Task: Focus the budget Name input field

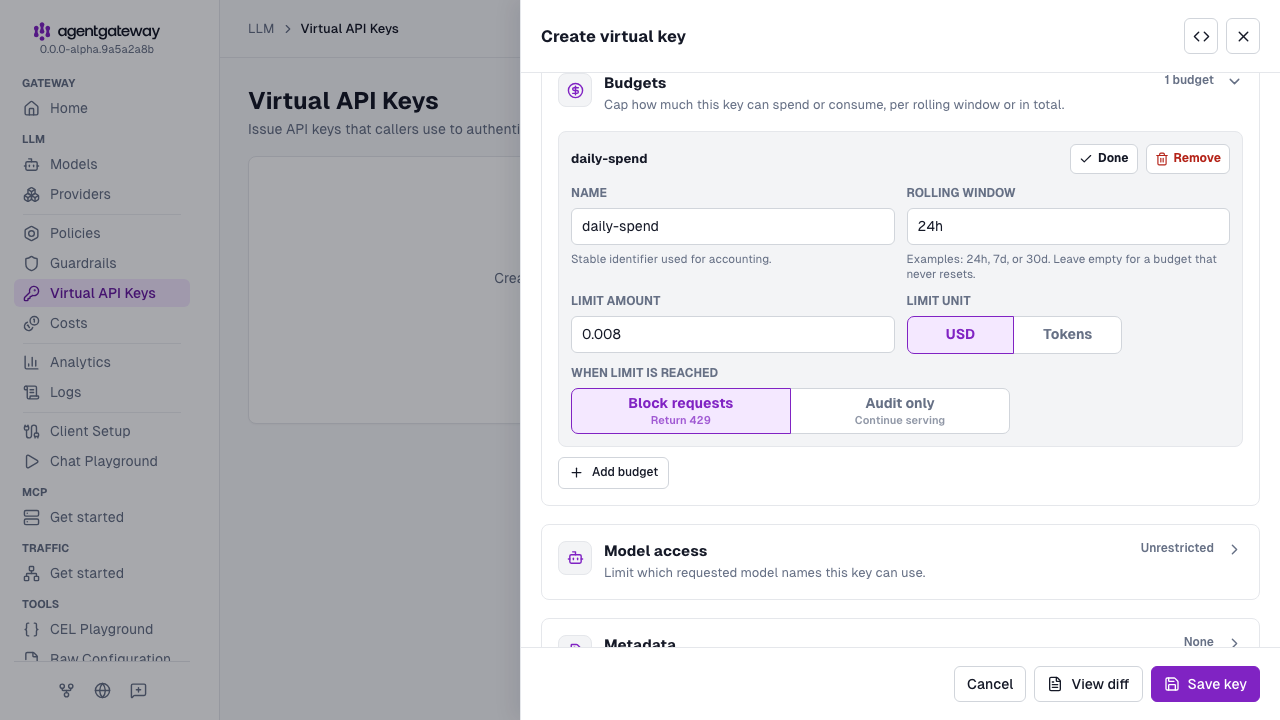Action: 733,226
